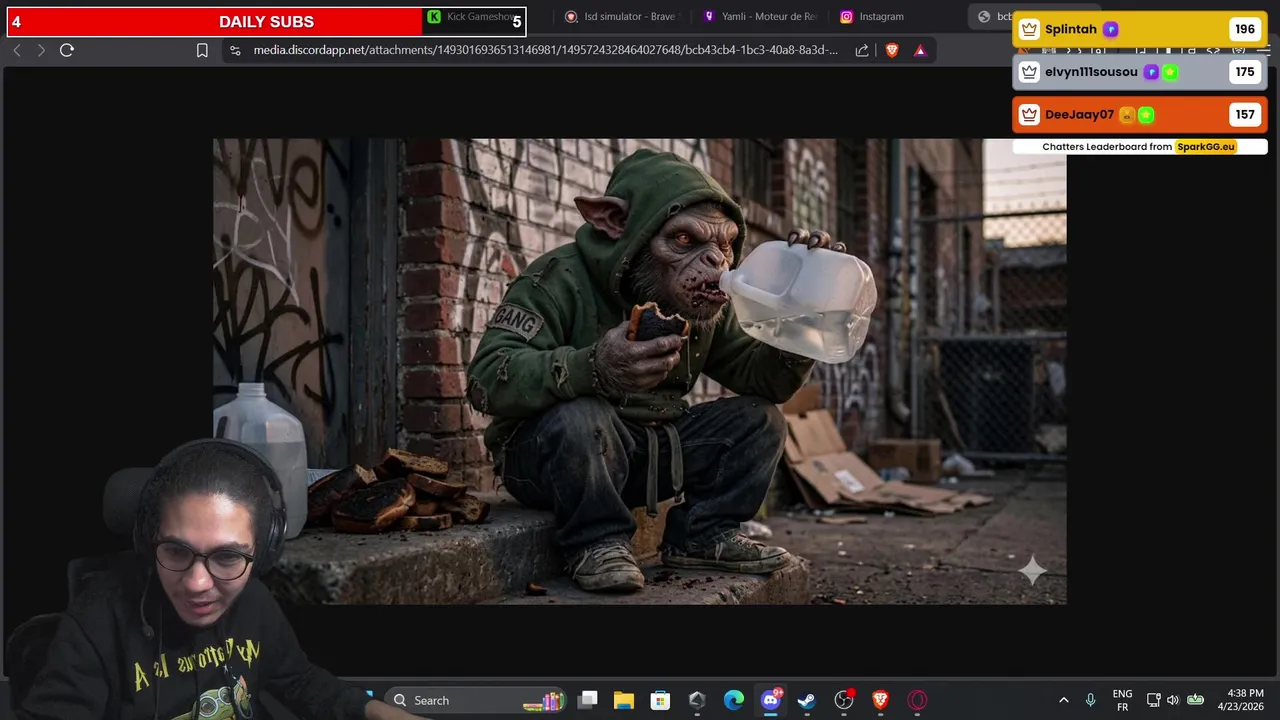The width and height of the screenshot is (1280, 720).
Task: Click the share icon in address bar
Action: click(862, 50)
